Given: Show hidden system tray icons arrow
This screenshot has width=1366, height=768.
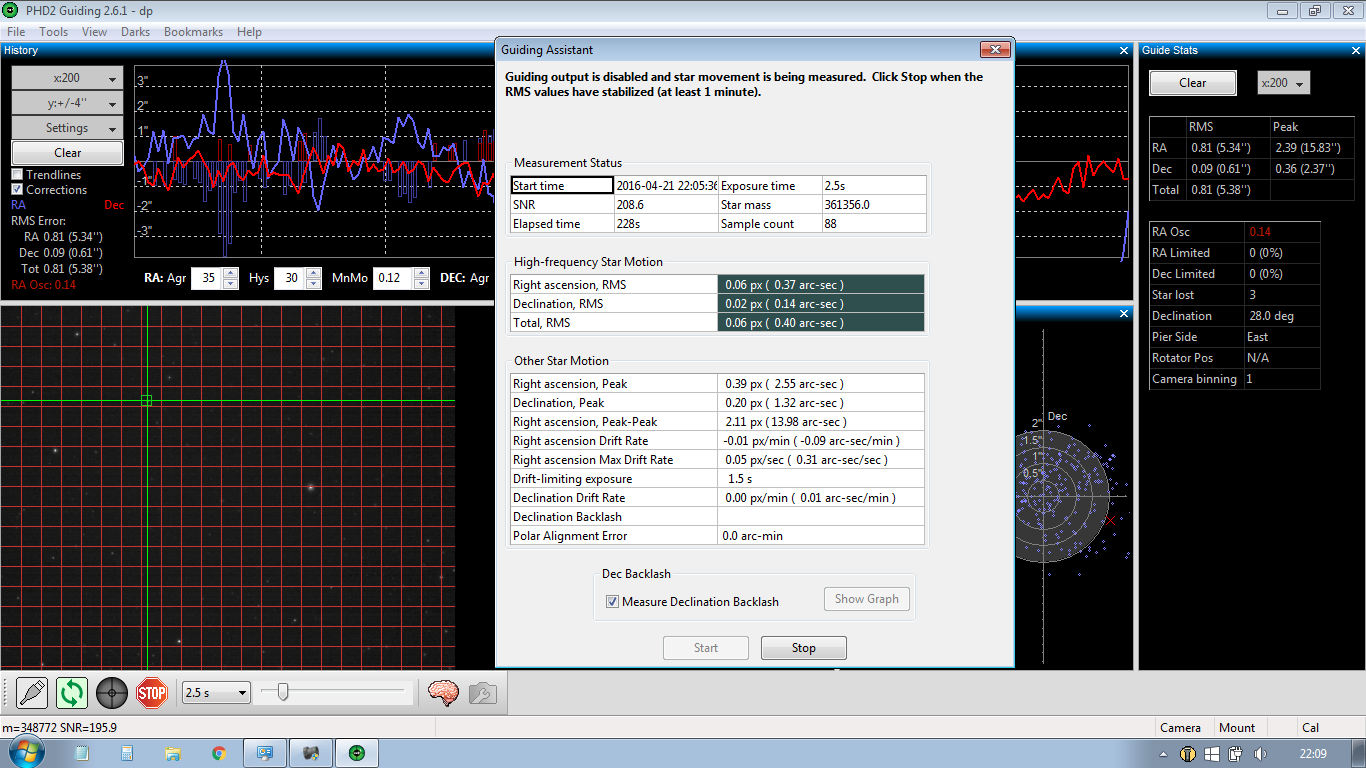Looking at the screenshot, I should (1163, 754).
